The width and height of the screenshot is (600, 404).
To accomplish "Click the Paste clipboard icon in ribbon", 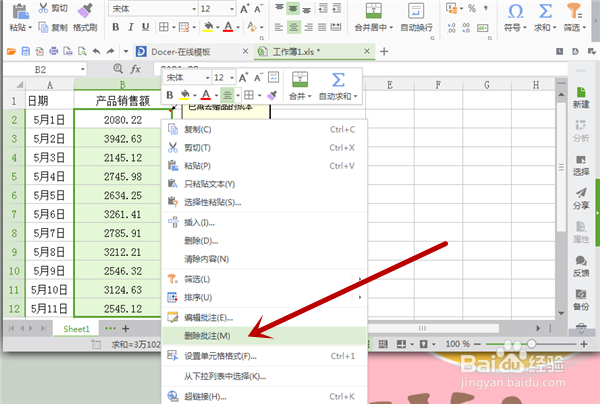I will coord(20,11).
